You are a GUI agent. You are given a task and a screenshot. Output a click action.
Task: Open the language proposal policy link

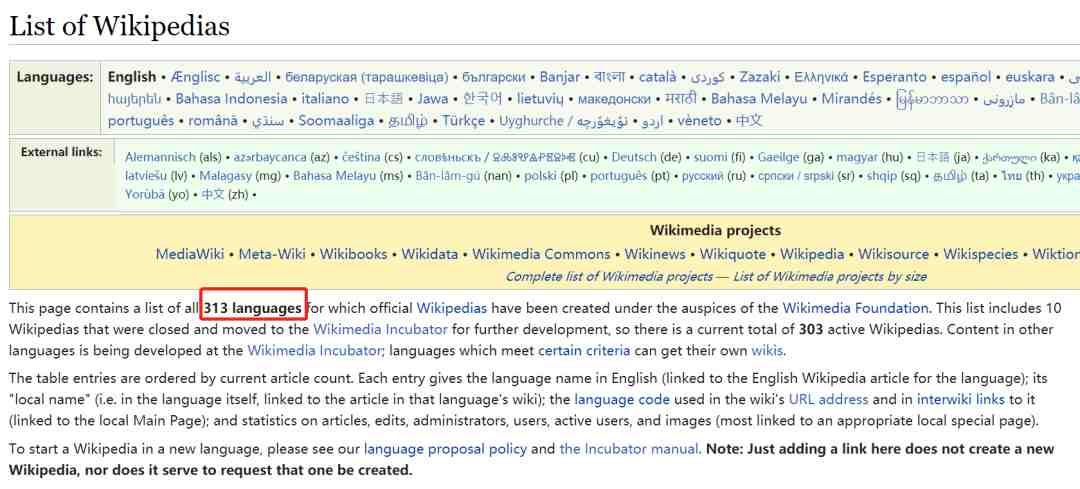(446, 450)
